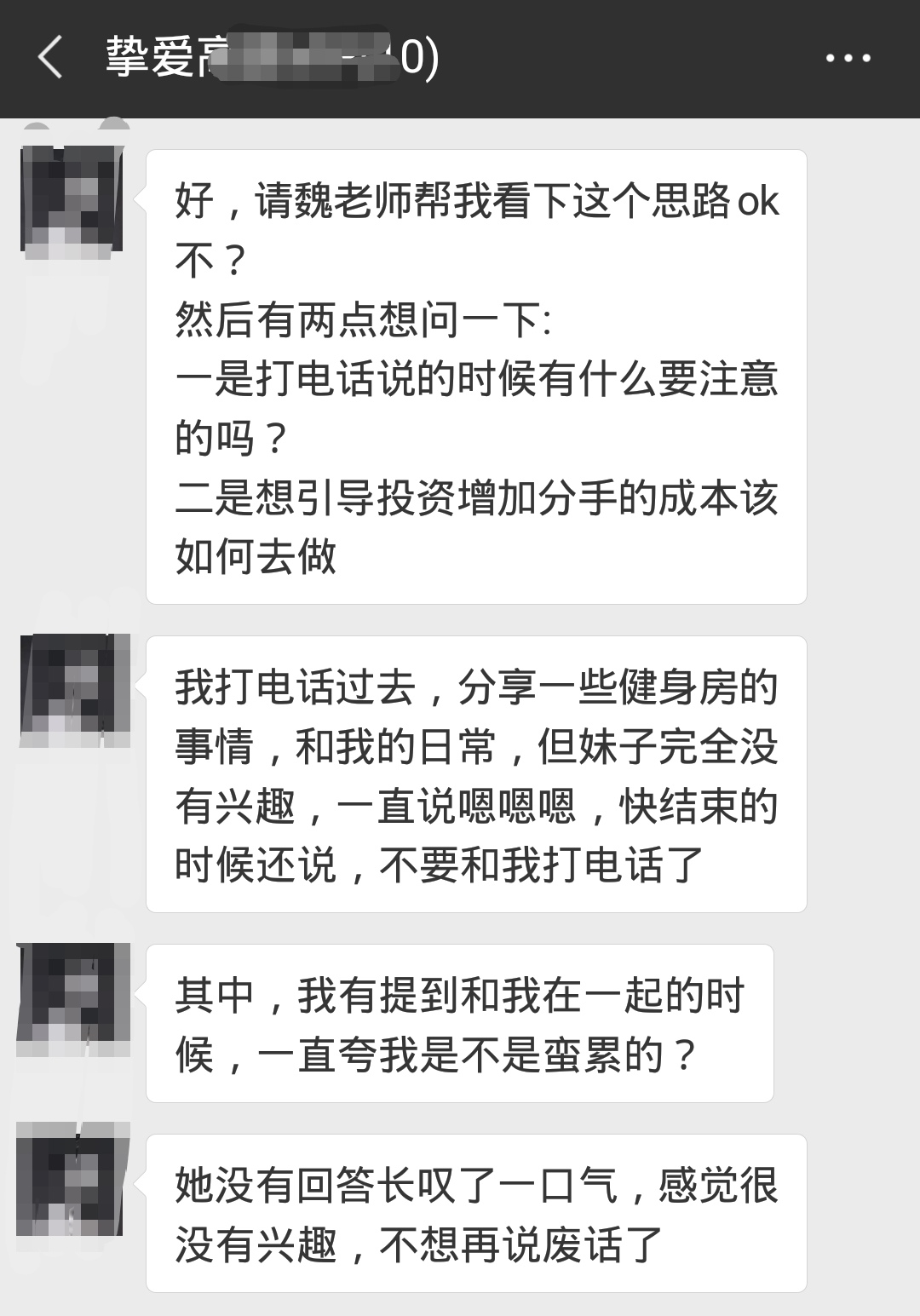
Task: Tap the back arrow in the header
Action: coord(49,58)
